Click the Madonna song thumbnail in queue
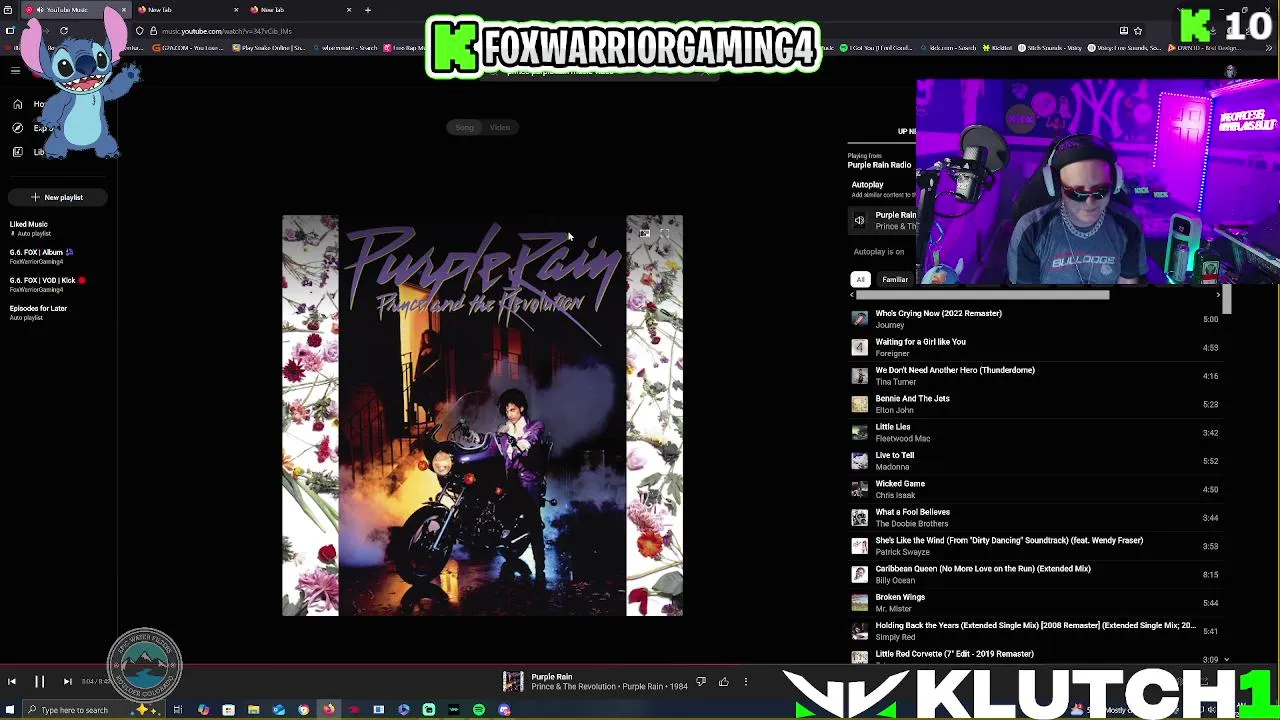The height and width of the screenshot is (720, 1280). (859, 461)
